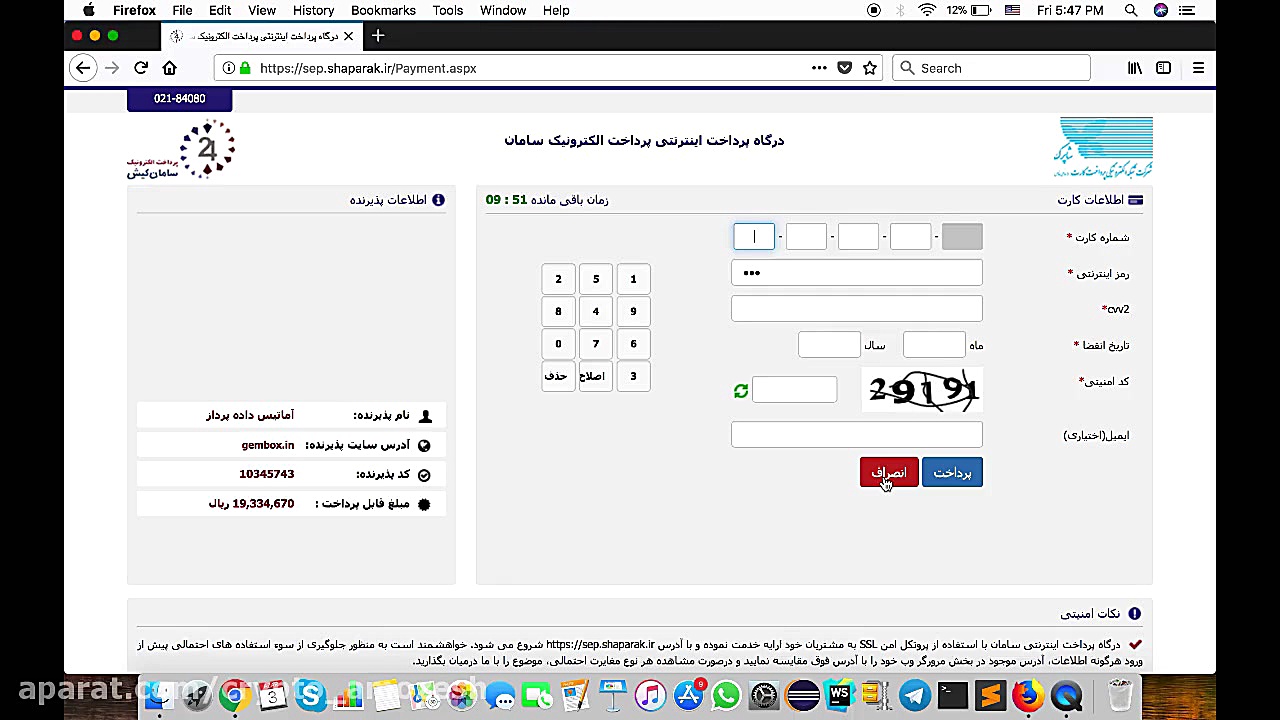The height and width of the screenshot is (720, 1280).
Task: Focus the captcha code input field
Action: 794,390
